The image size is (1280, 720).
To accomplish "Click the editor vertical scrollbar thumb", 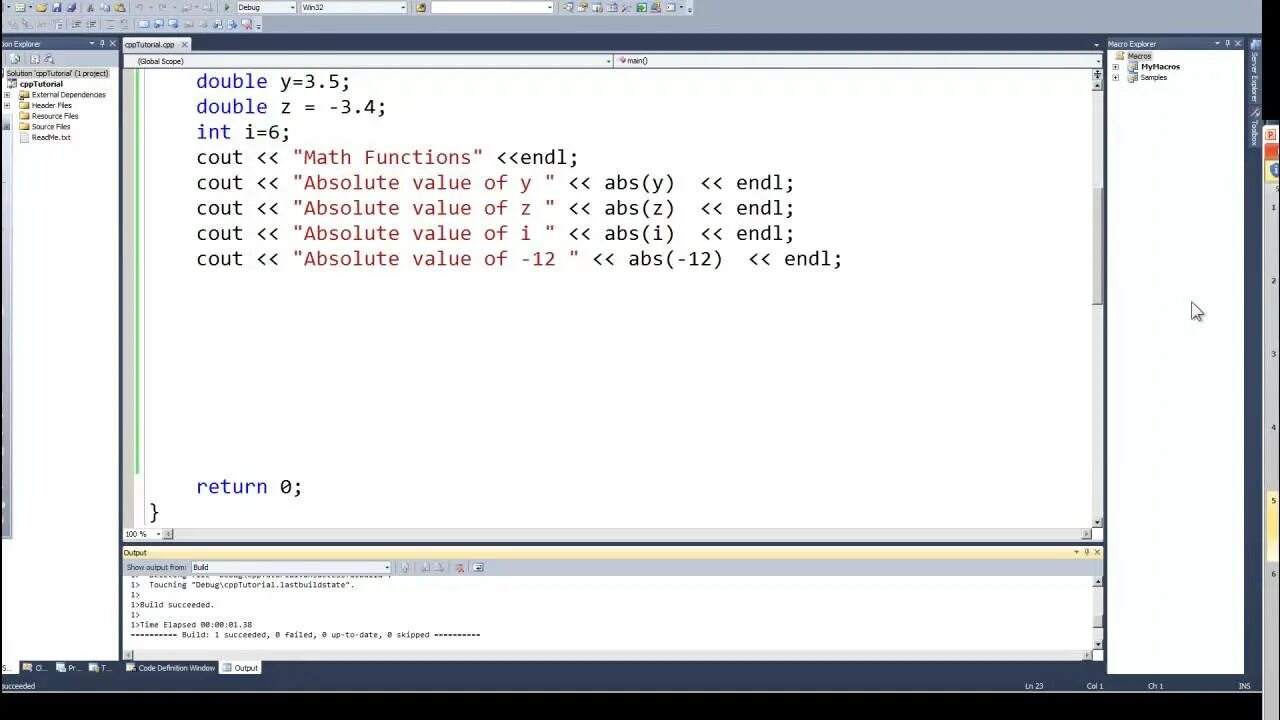I will coord(1097,245).
